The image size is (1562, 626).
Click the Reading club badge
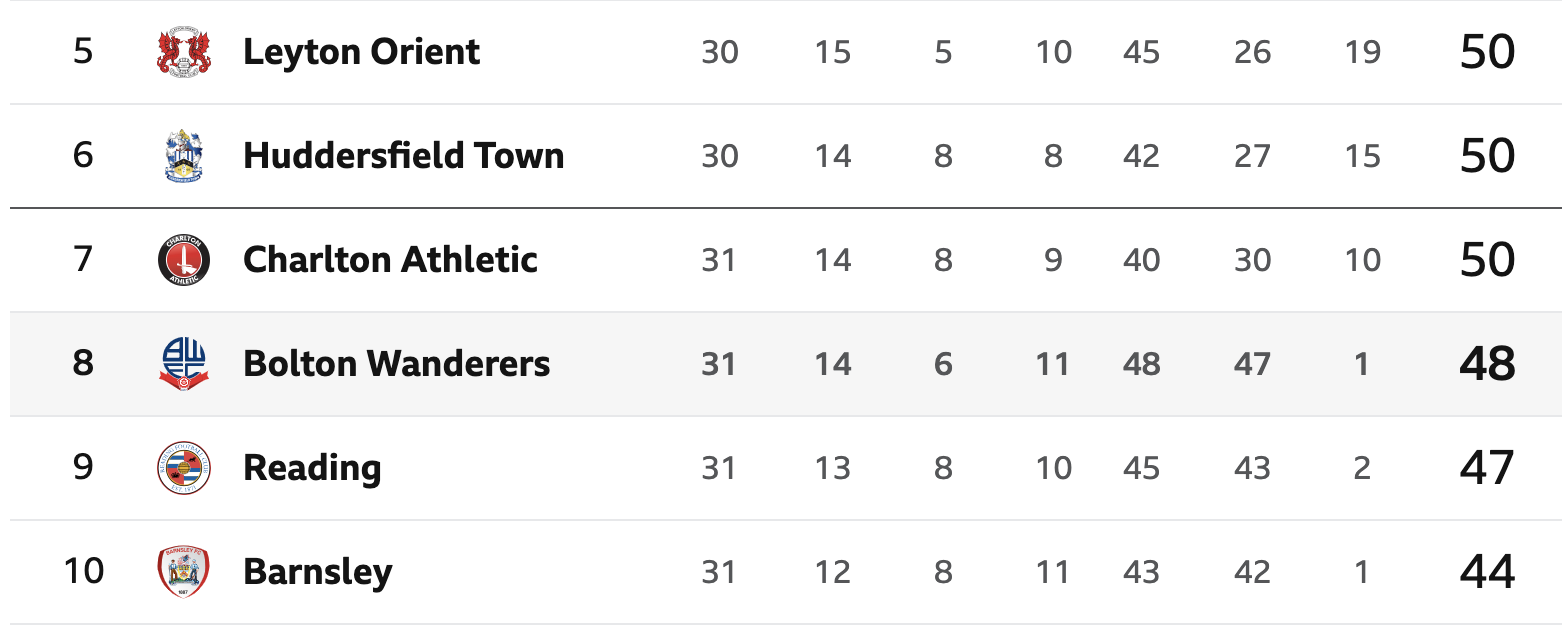click(184, 468)
